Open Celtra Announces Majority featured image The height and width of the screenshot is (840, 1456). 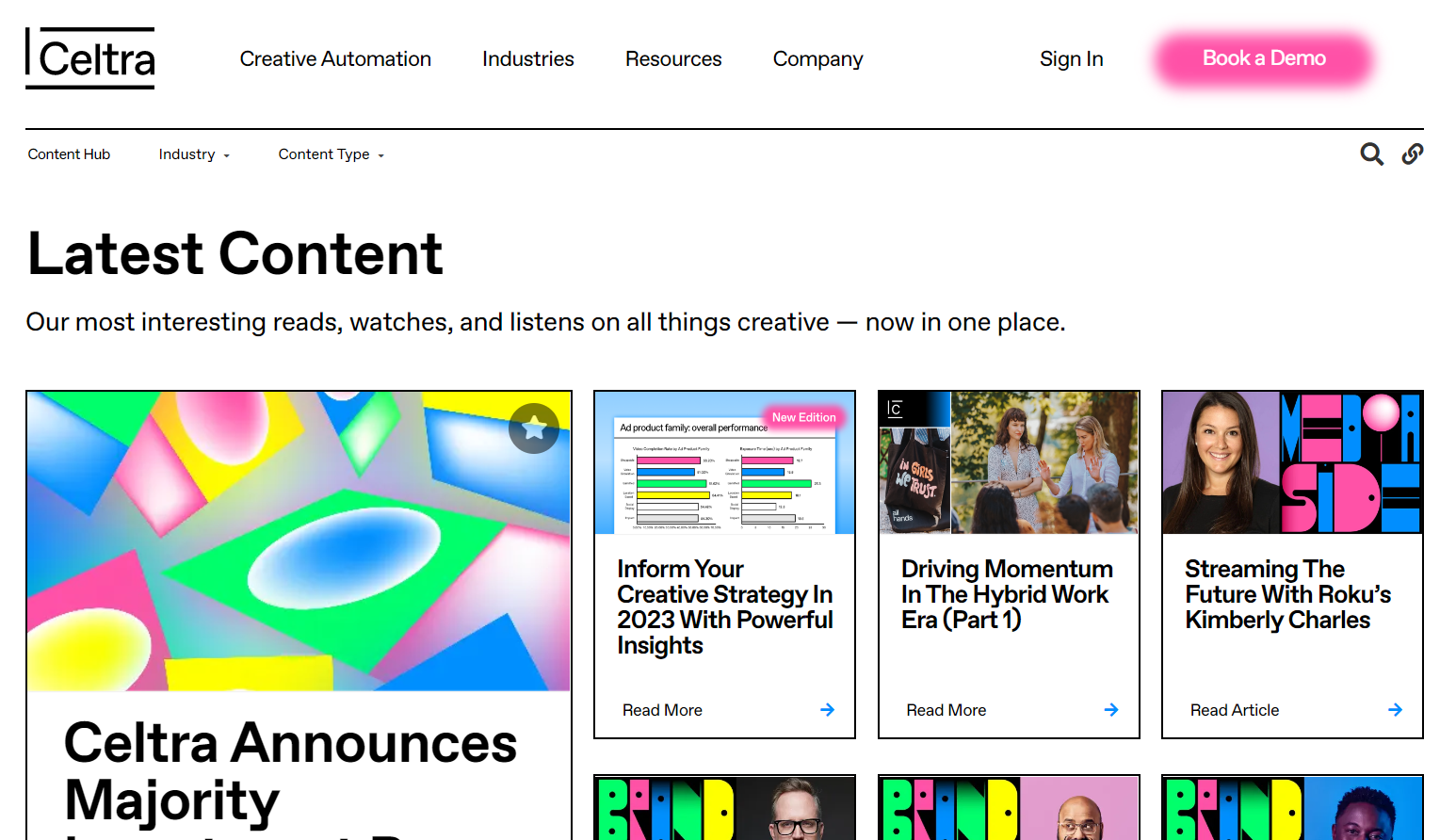(x=299, y=541)
